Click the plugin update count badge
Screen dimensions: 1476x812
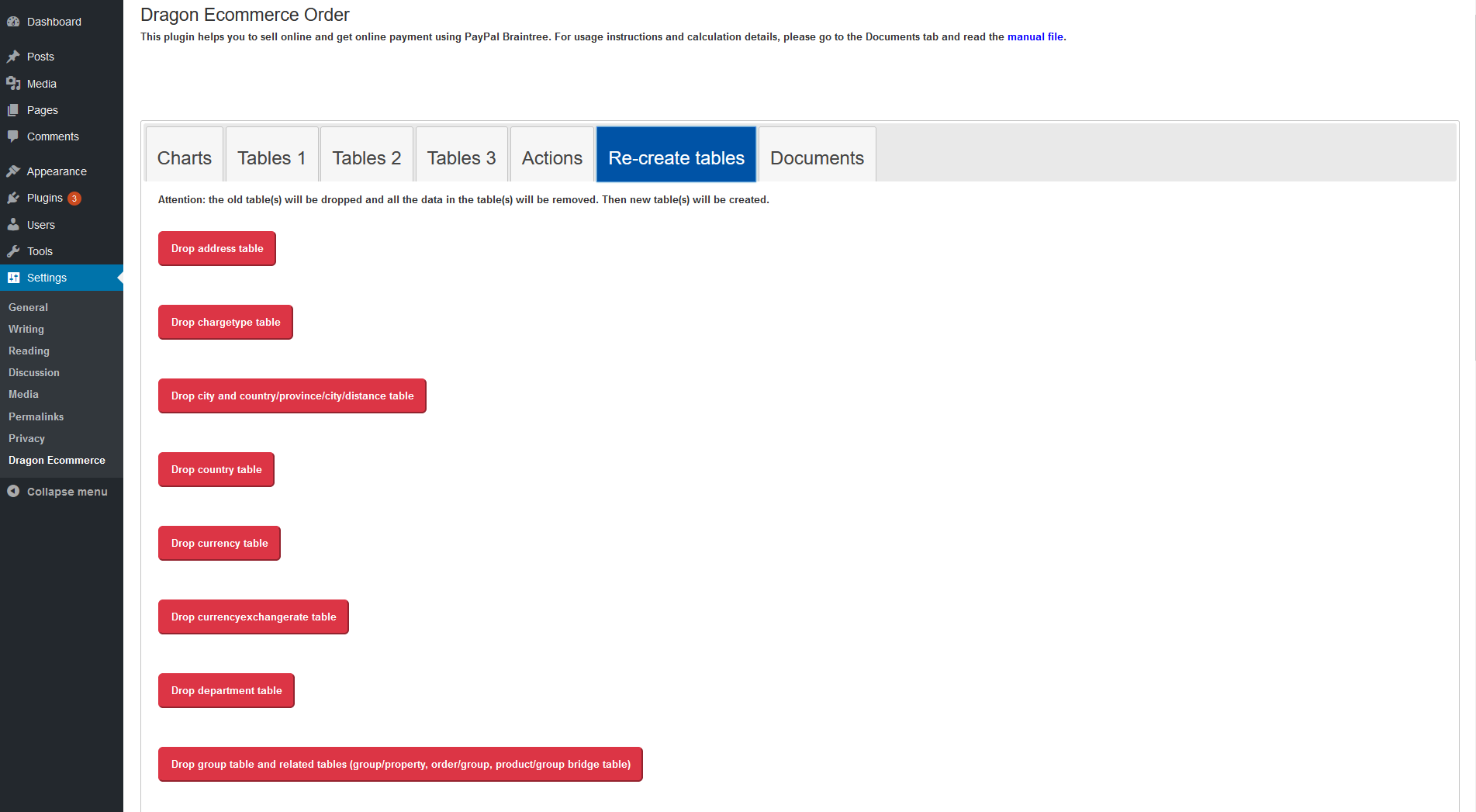(74, 199)
